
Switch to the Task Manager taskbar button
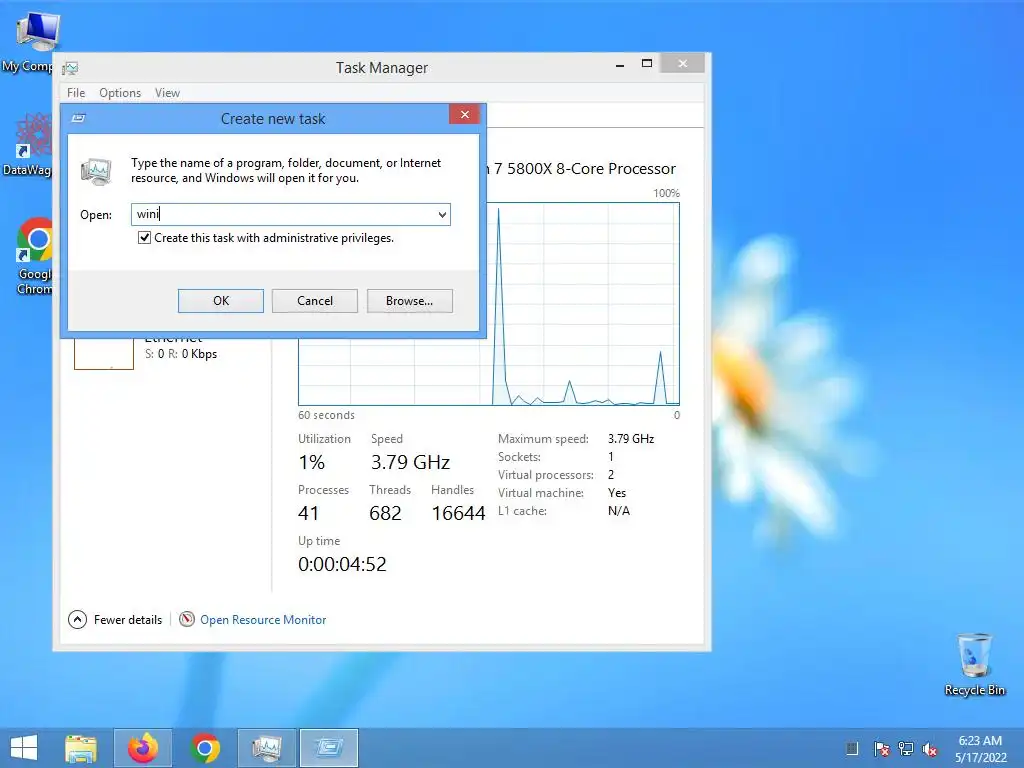(266, 748)
